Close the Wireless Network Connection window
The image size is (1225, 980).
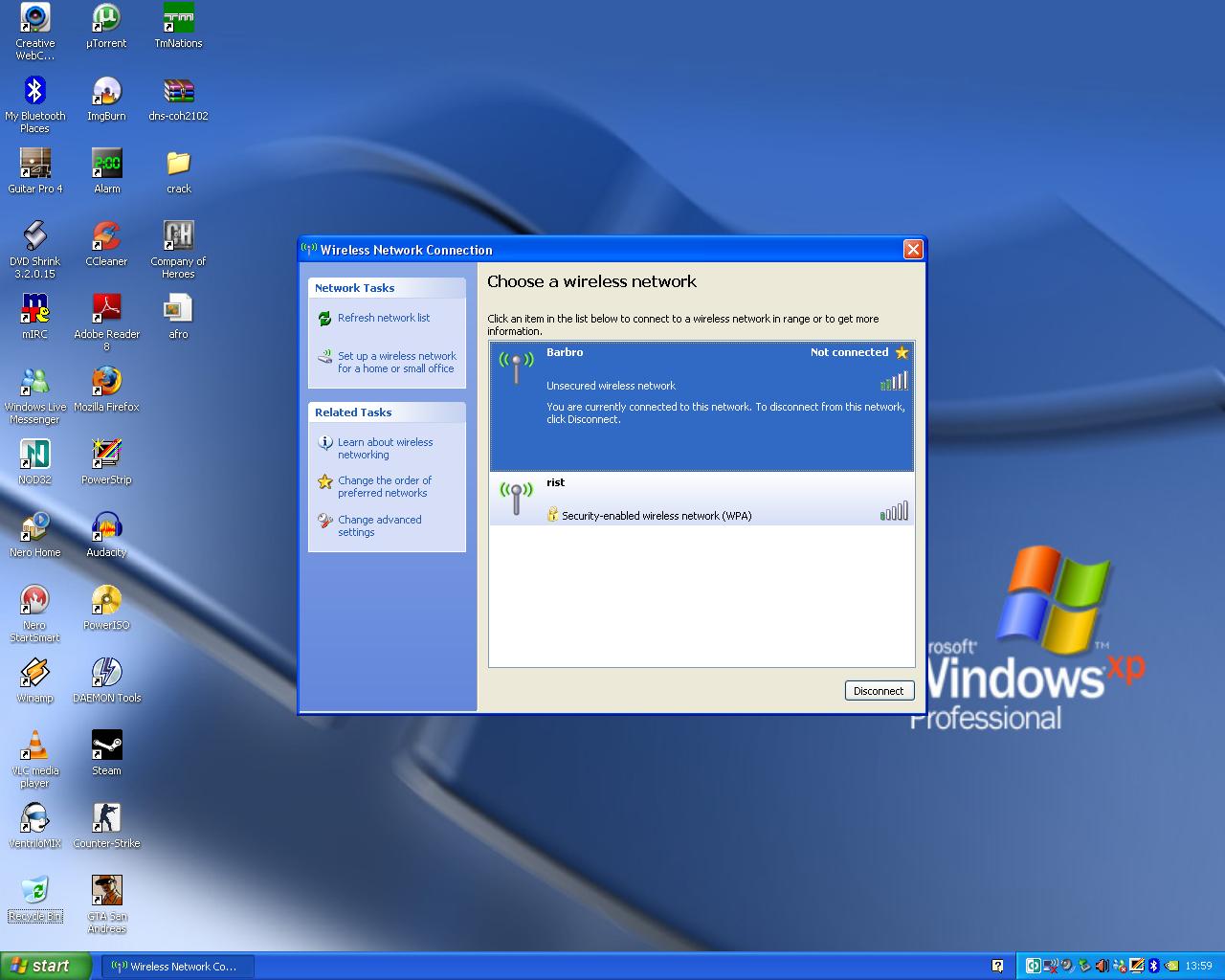coord(913,250)
